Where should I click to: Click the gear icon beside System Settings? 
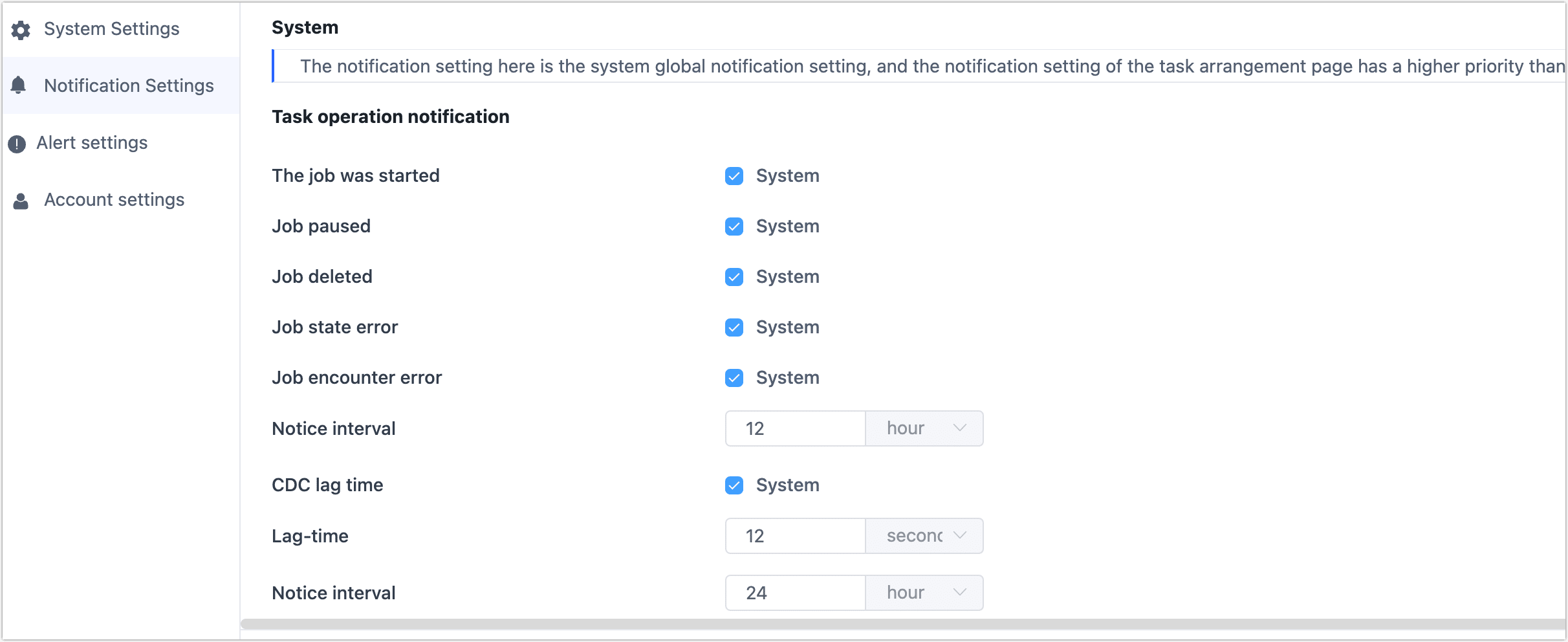point(20,29)
